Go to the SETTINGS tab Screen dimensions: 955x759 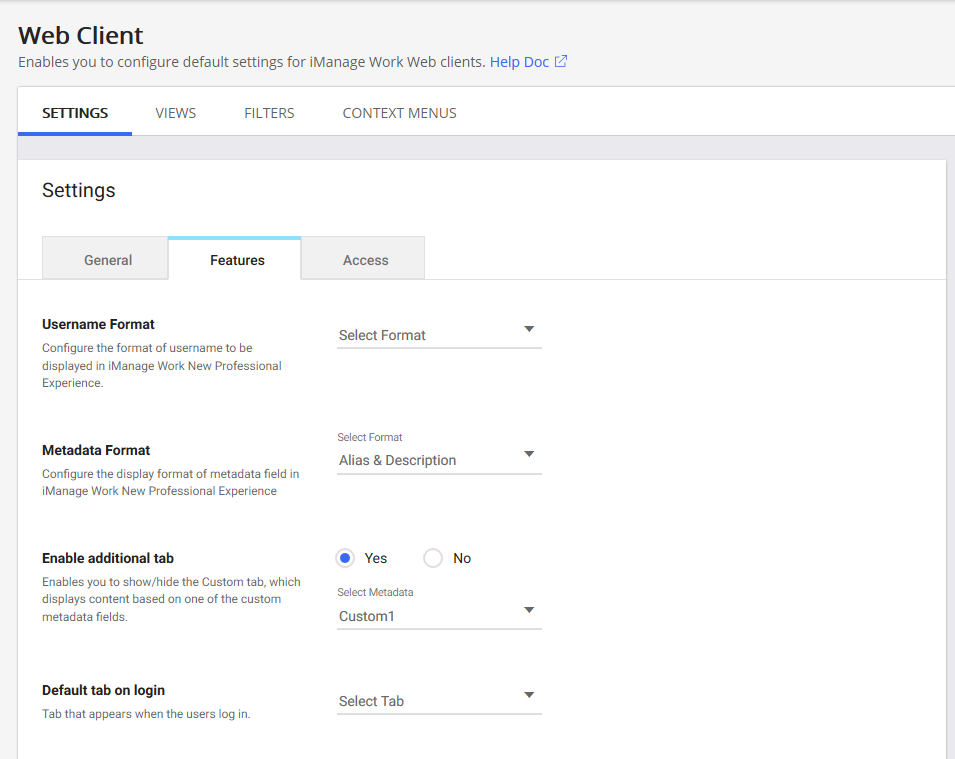click(x=75, y=113)
